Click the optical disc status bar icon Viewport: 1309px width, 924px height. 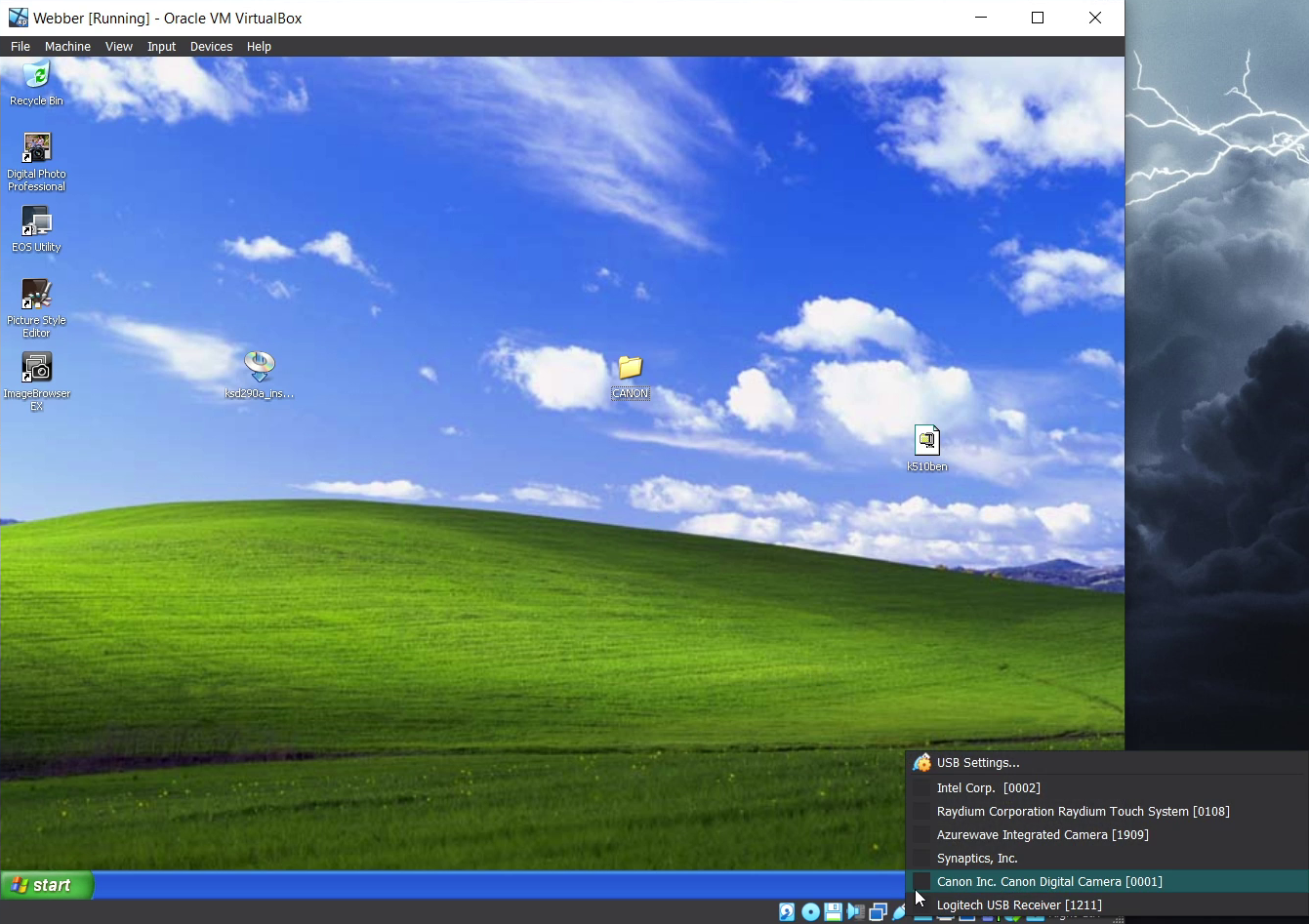(810, 912)
